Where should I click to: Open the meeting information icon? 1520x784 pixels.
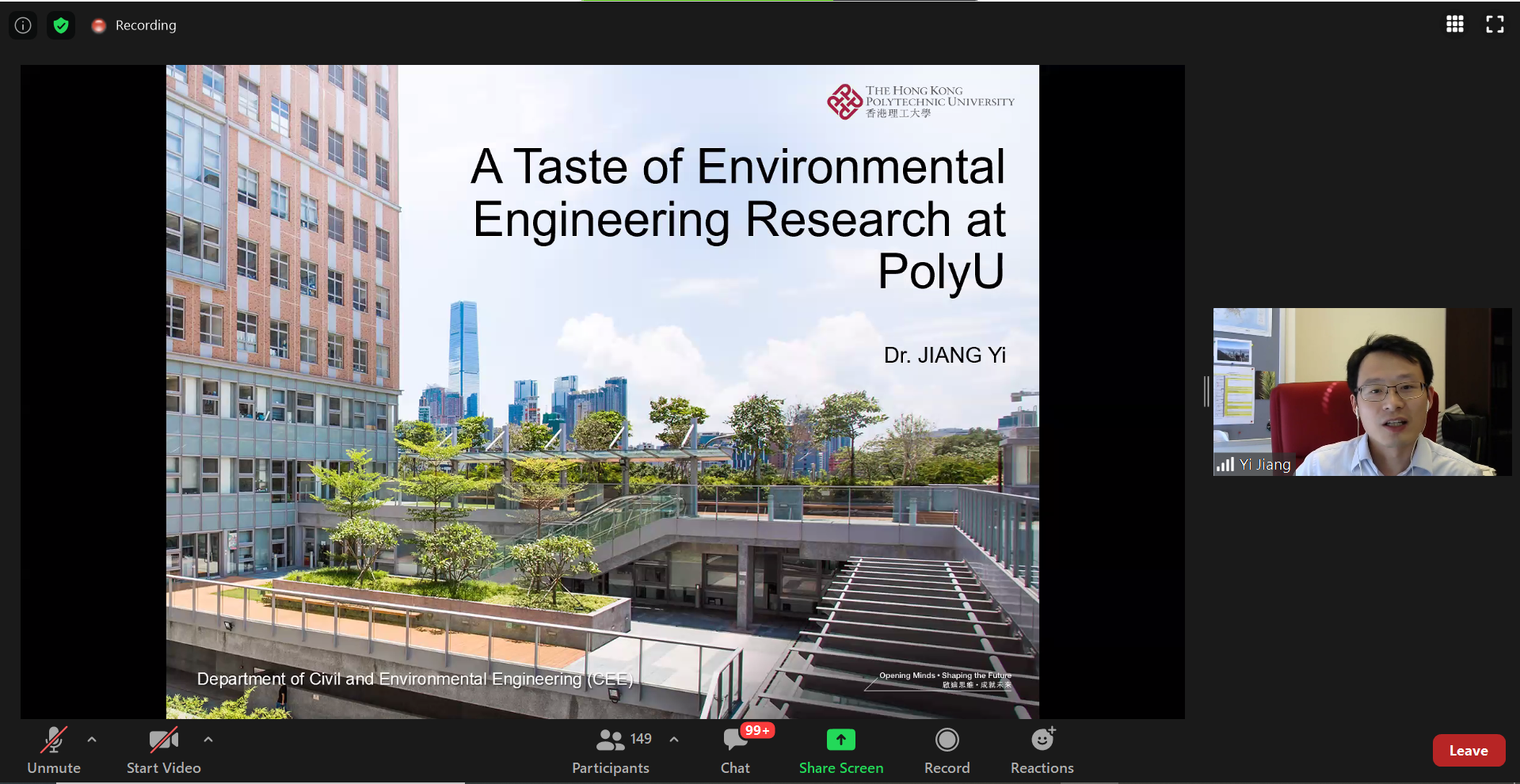tap(23, 25)
